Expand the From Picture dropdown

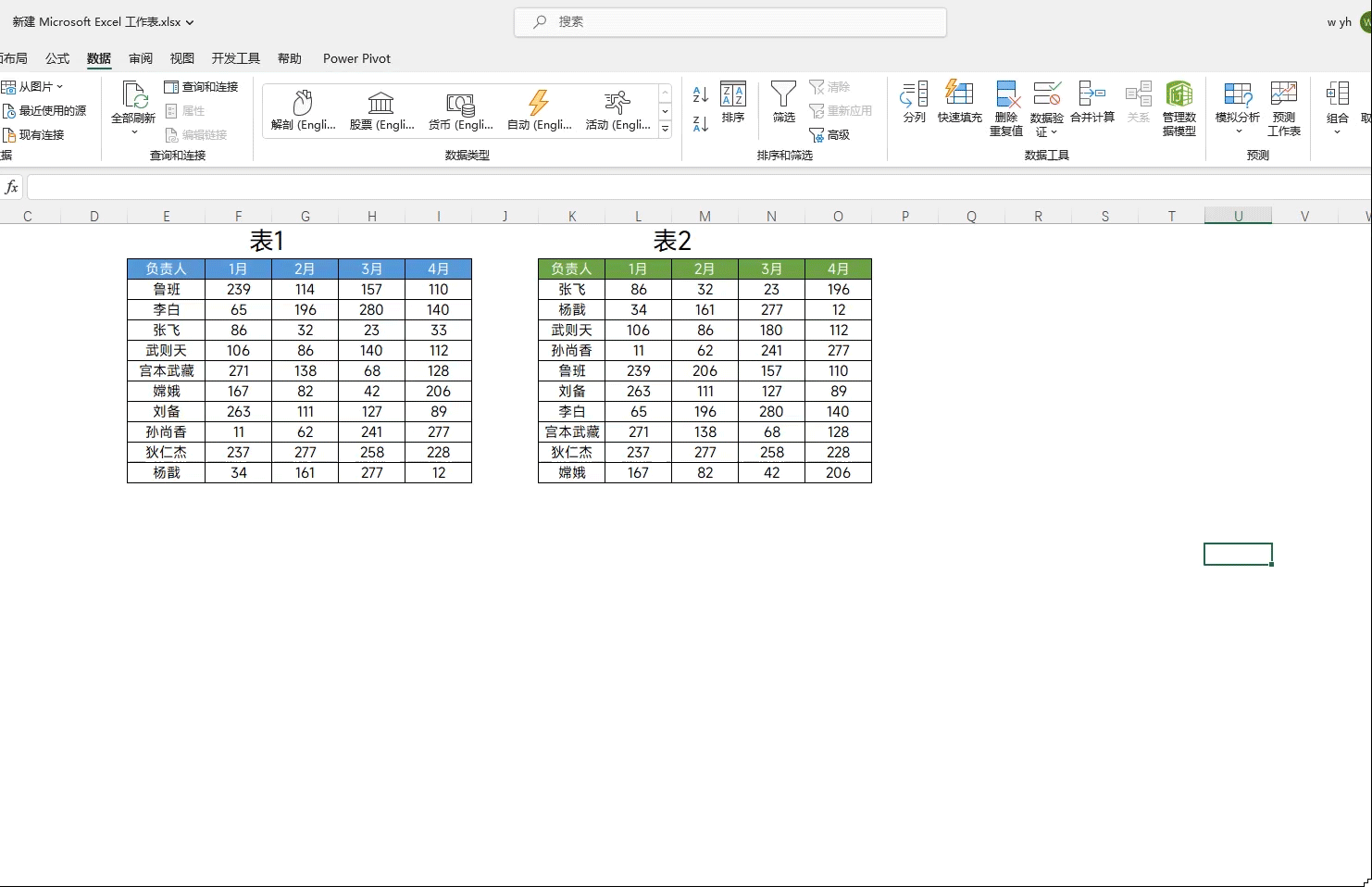(x=60, y=87)
